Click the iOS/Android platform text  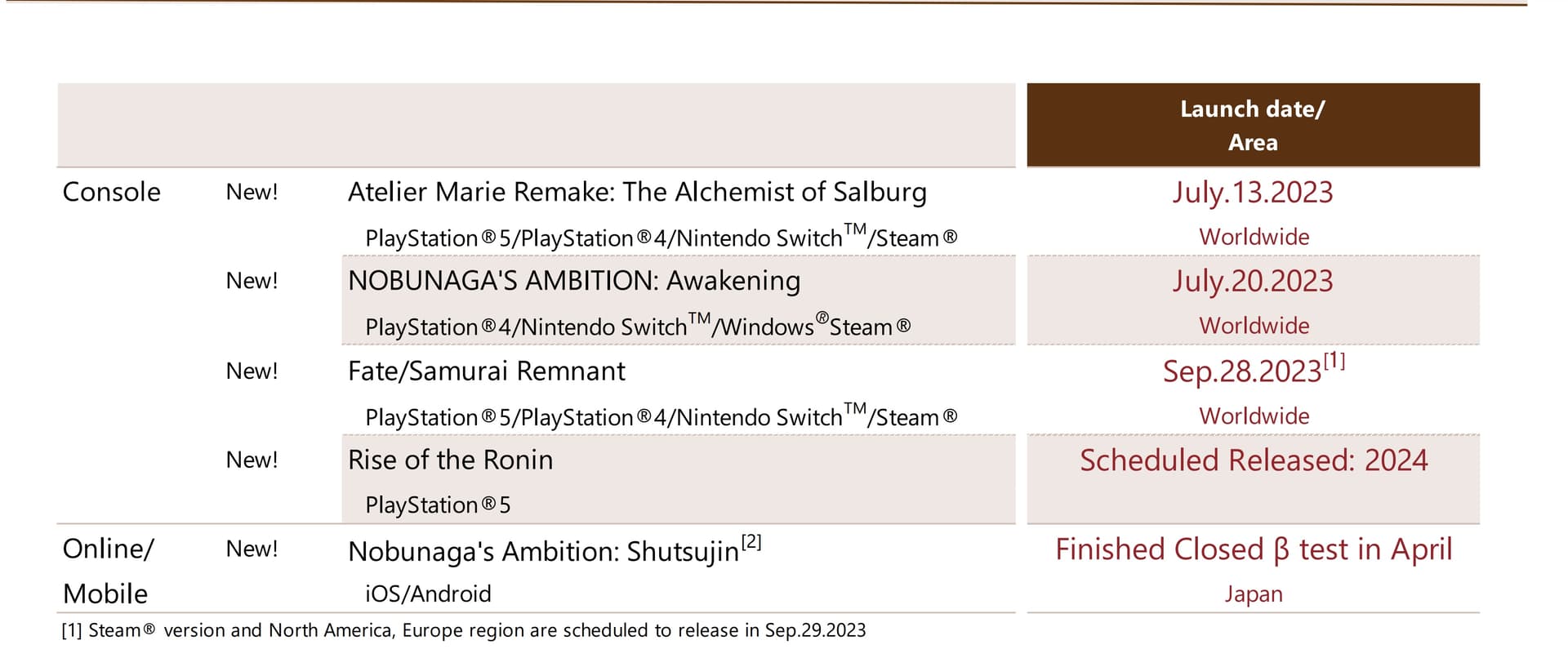click(x=428, y=594)
